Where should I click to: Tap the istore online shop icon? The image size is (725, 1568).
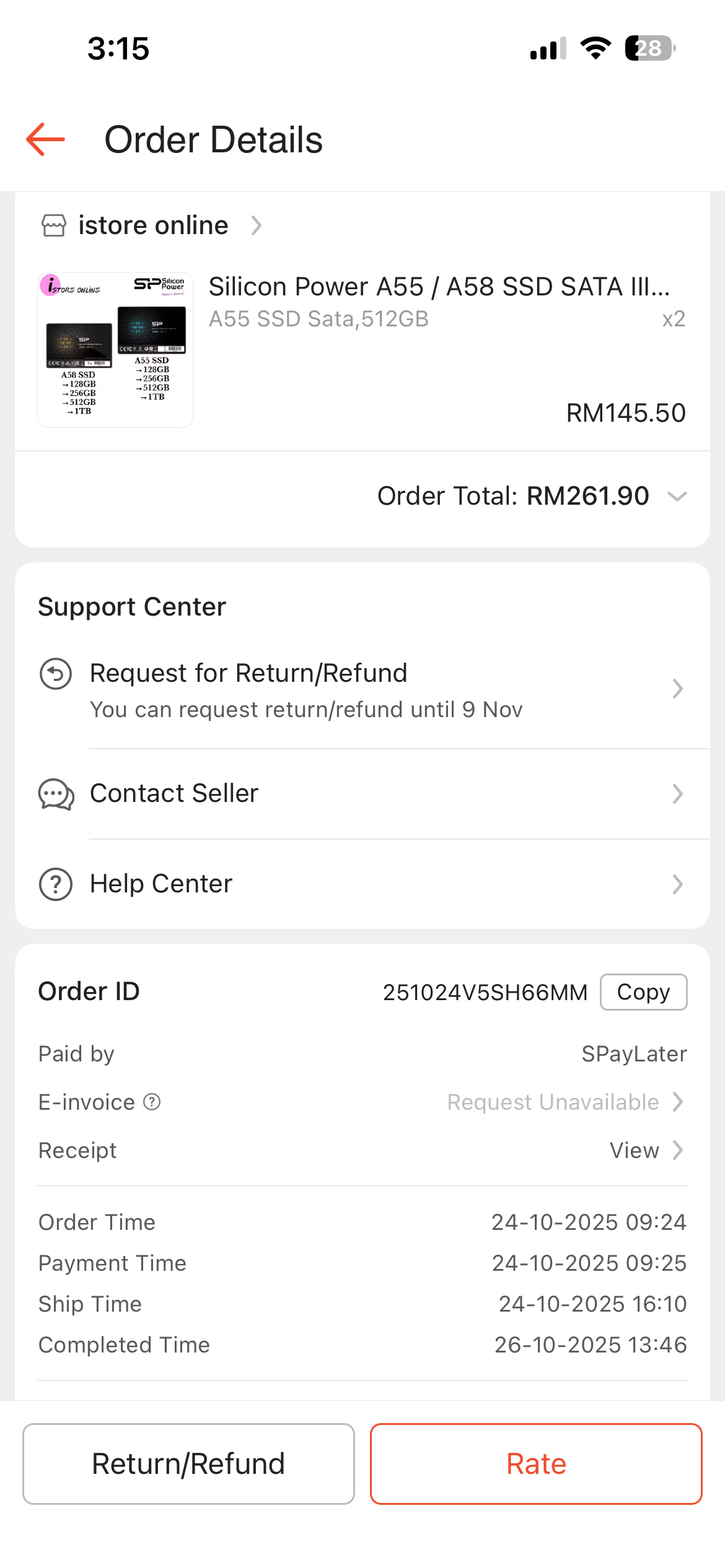point(54,225)
